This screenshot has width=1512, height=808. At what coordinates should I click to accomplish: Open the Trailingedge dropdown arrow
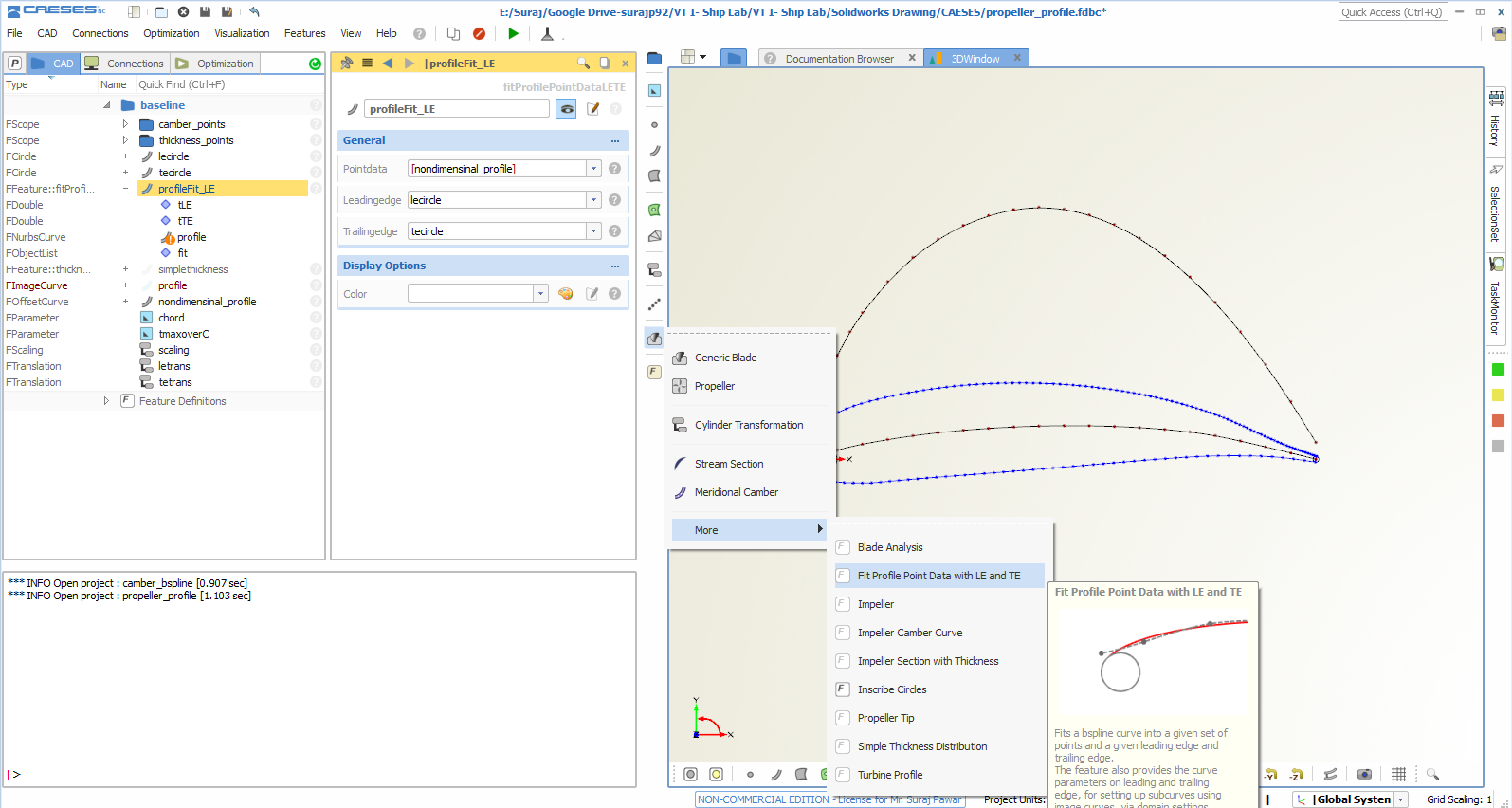[593, 231]
